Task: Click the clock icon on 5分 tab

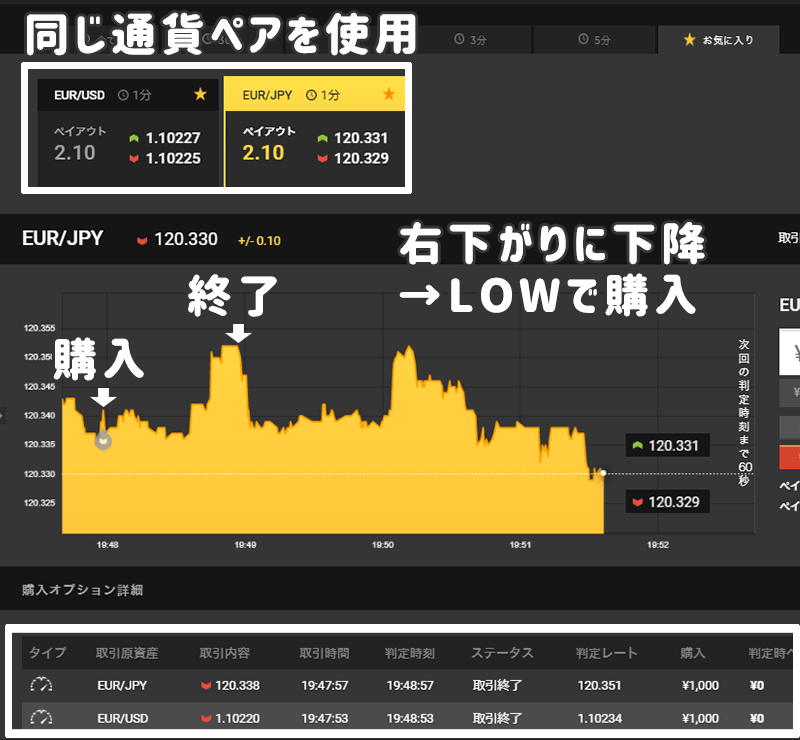Action: (583, 39)
